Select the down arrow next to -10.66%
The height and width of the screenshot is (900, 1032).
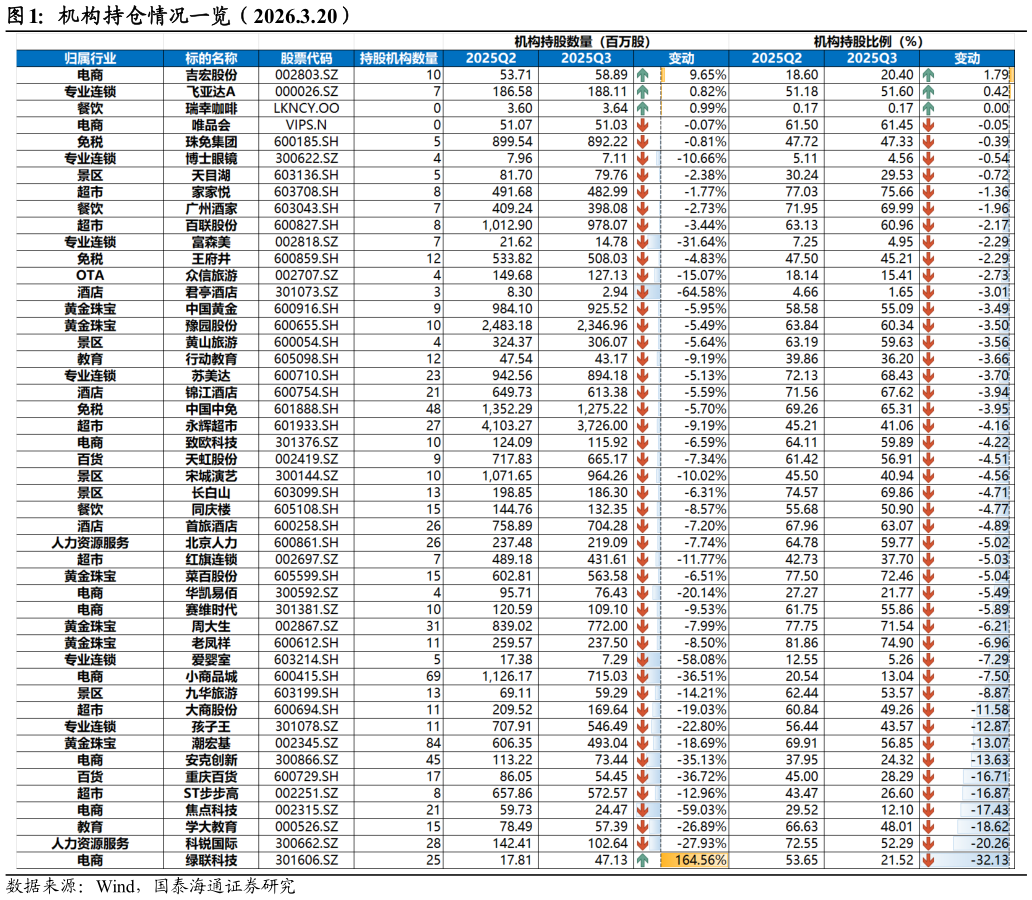pyautogui.click(x=642, y=159)
